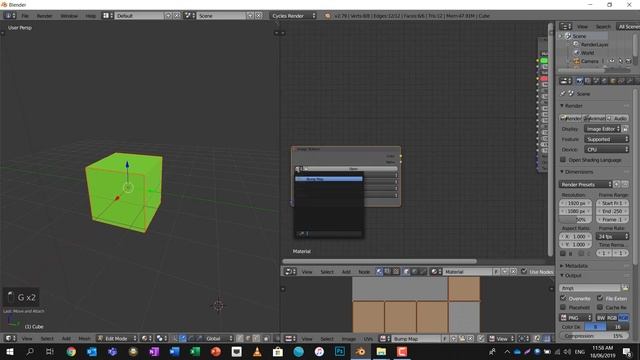This screenshot has height=360, width=640.
Task: Open the Cycles Render engine dropdown
Action: 293,16
